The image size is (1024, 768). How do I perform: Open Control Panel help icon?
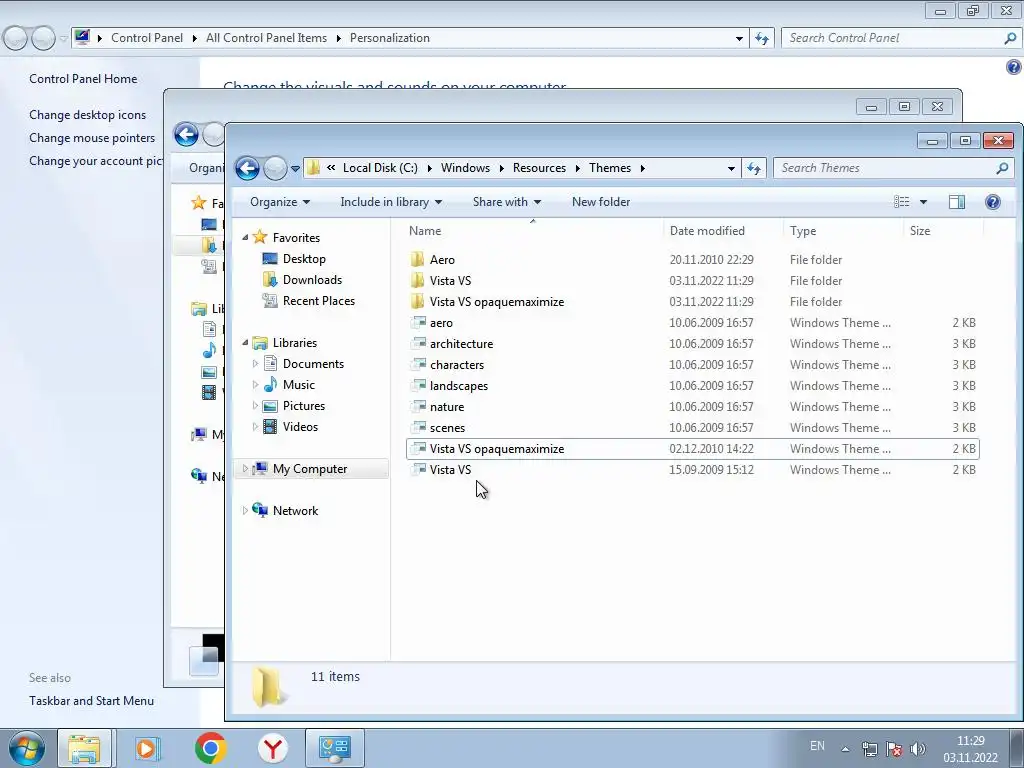tap(1014, 67)
